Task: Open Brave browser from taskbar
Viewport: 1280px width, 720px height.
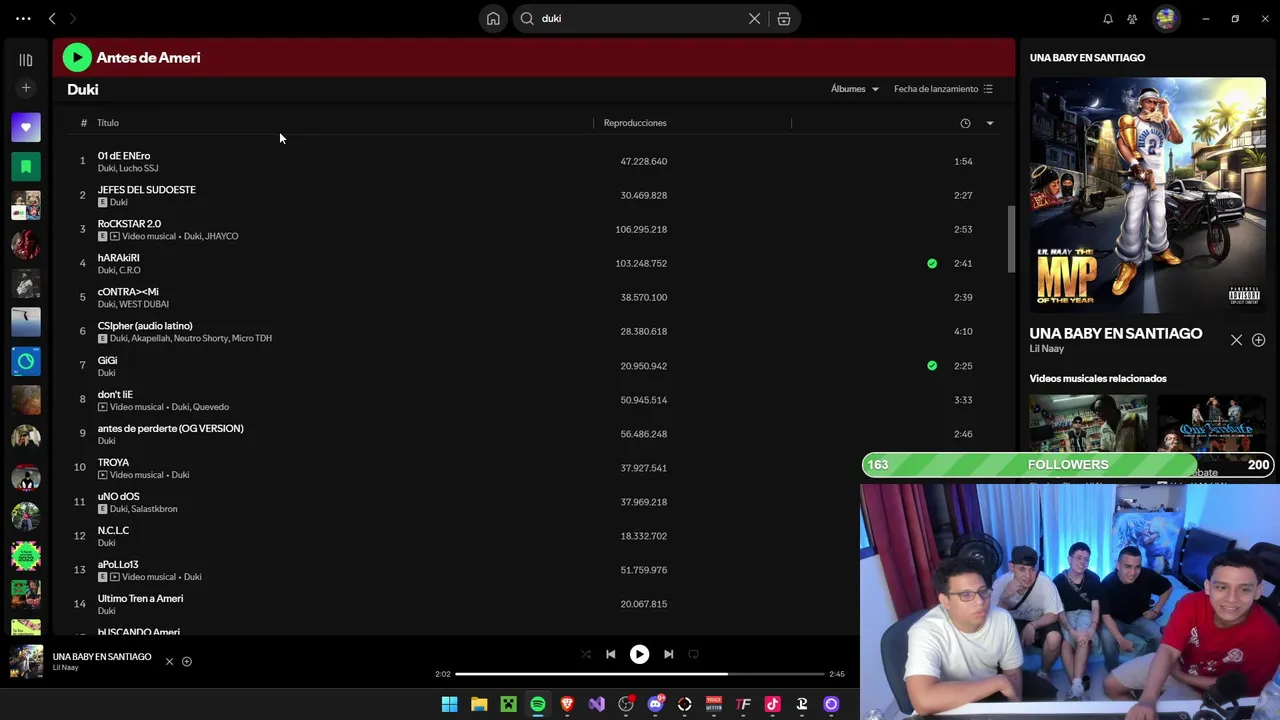Action: point(567,704)
